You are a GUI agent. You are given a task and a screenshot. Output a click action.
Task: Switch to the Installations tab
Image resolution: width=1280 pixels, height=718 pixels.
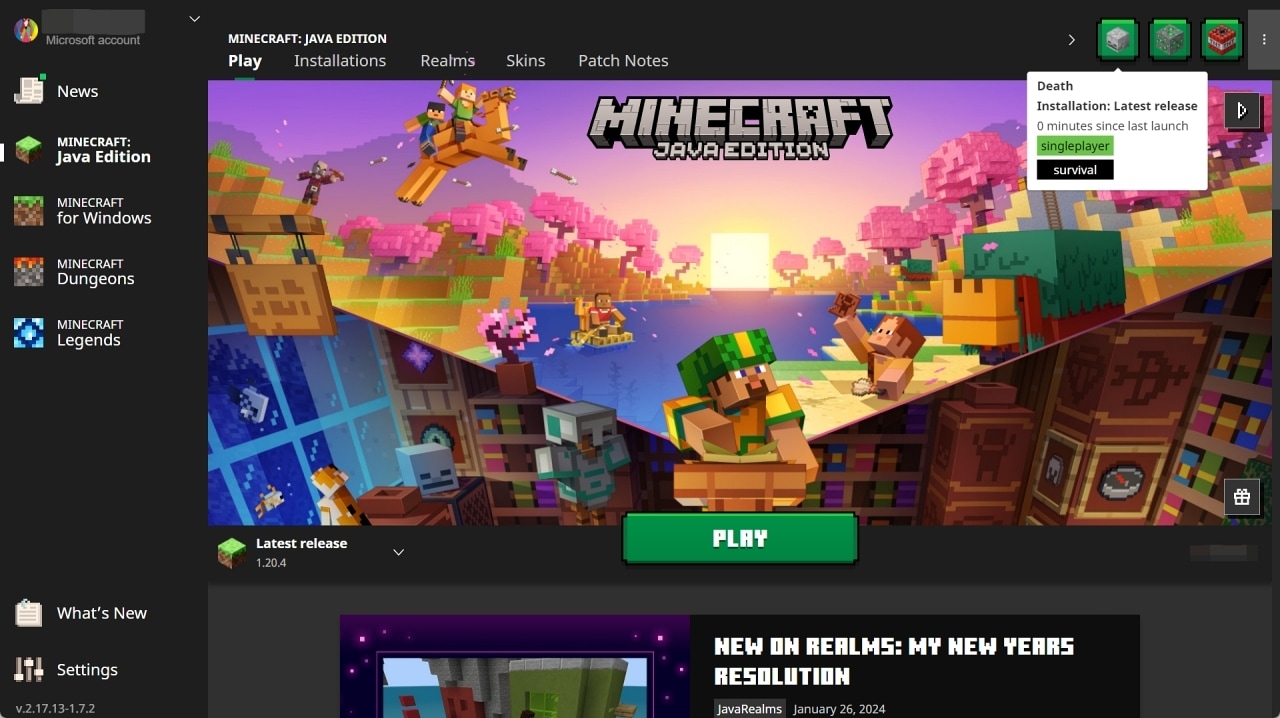pos(340,61)
